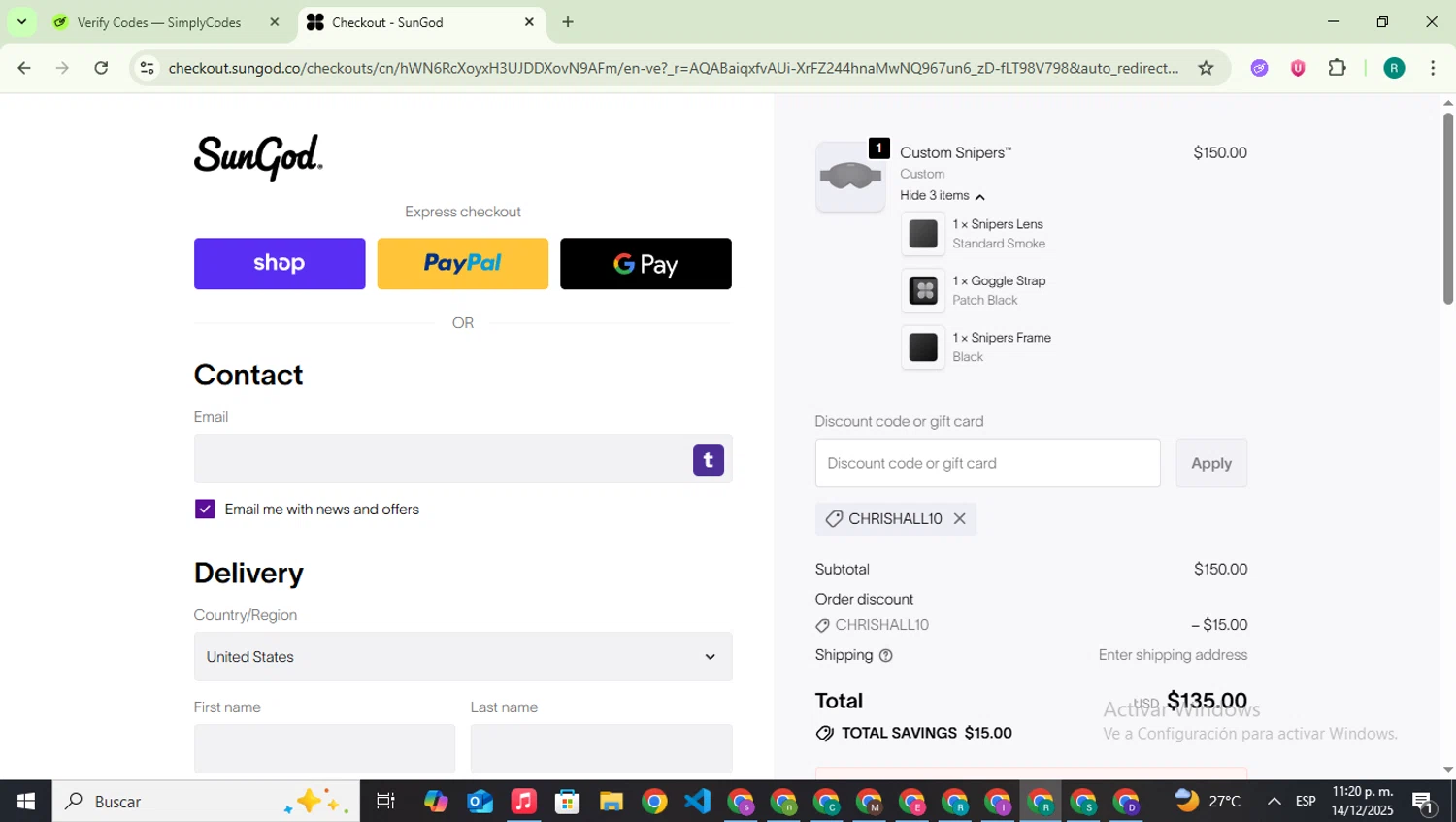1456x822 pixels.
Task: Click the Goggle Strap thumbnail
Action: tap(923, 290)
